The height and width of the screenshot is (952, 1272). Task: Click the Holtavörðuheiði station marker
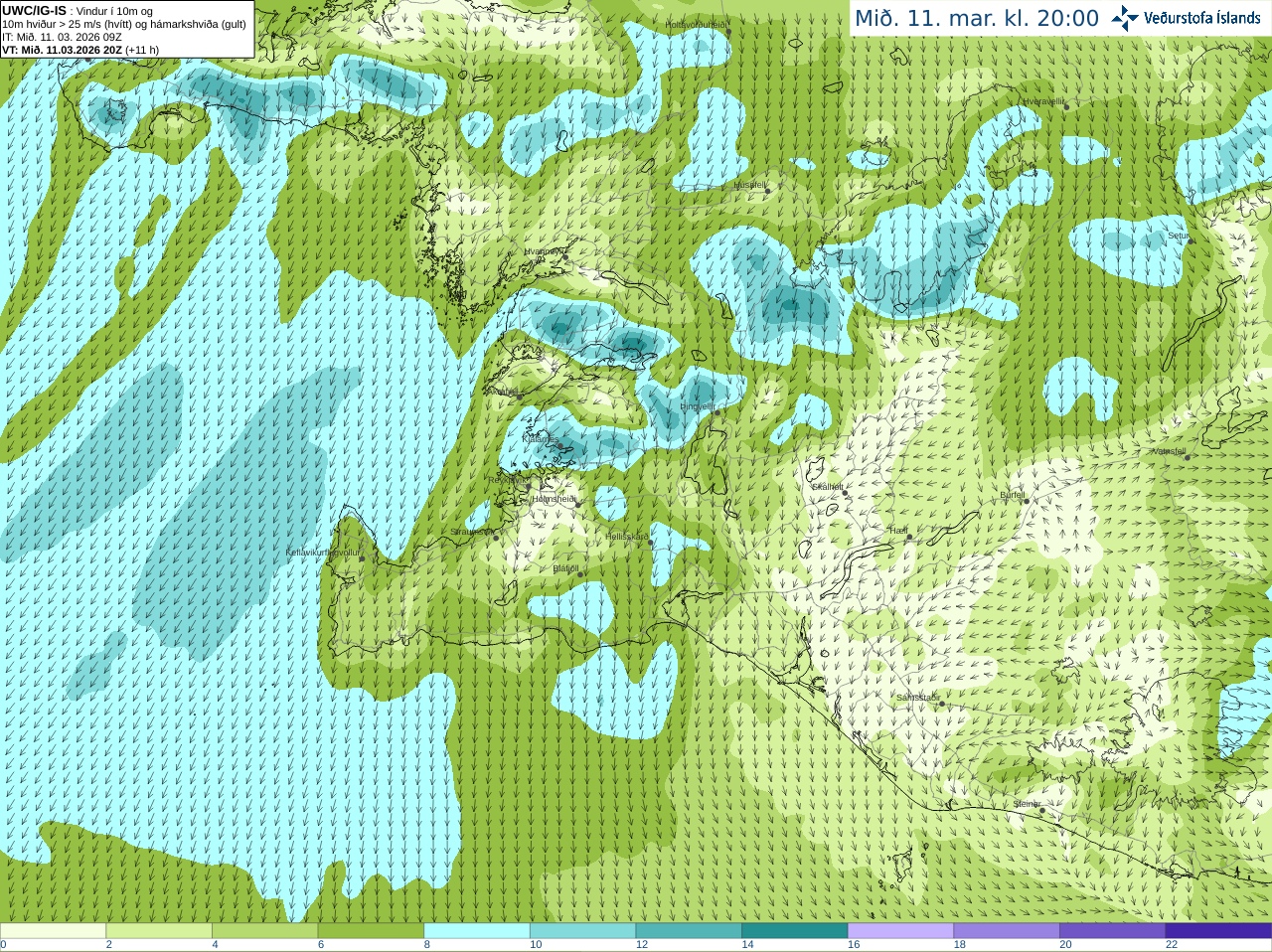click(x=728, y=32)
